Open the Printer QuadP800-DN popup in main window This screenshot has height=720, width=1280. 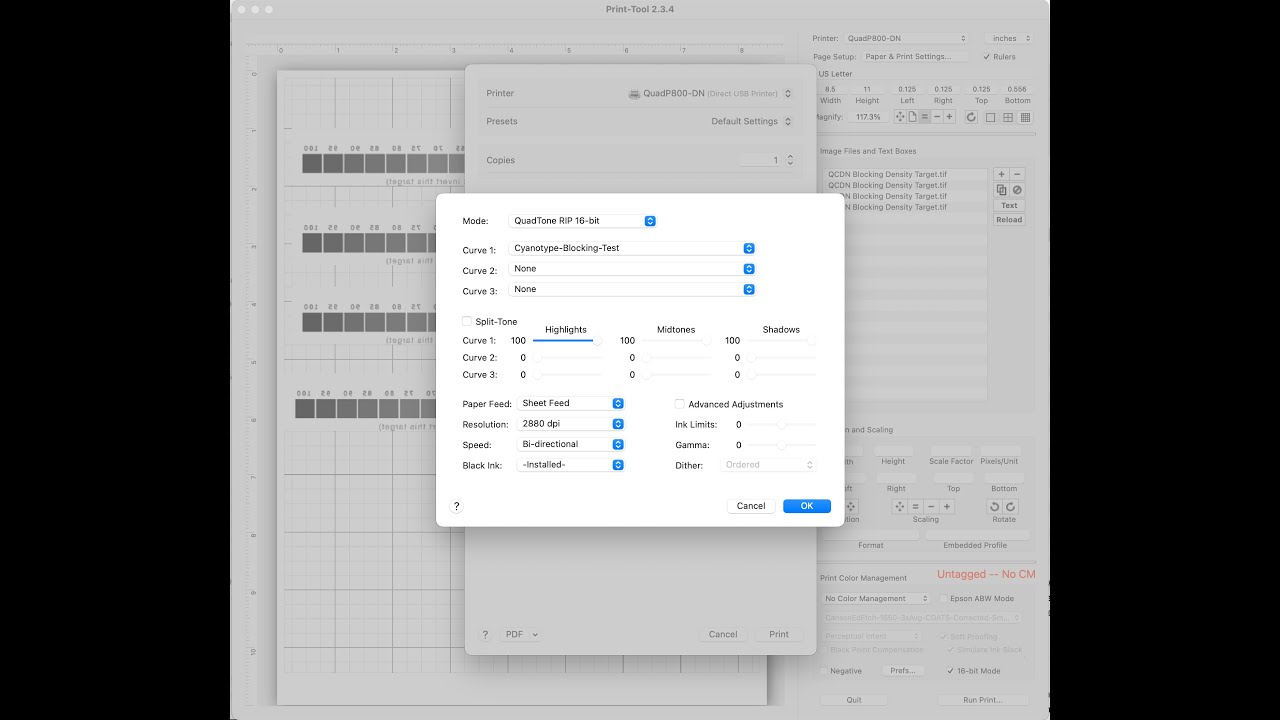906,39
